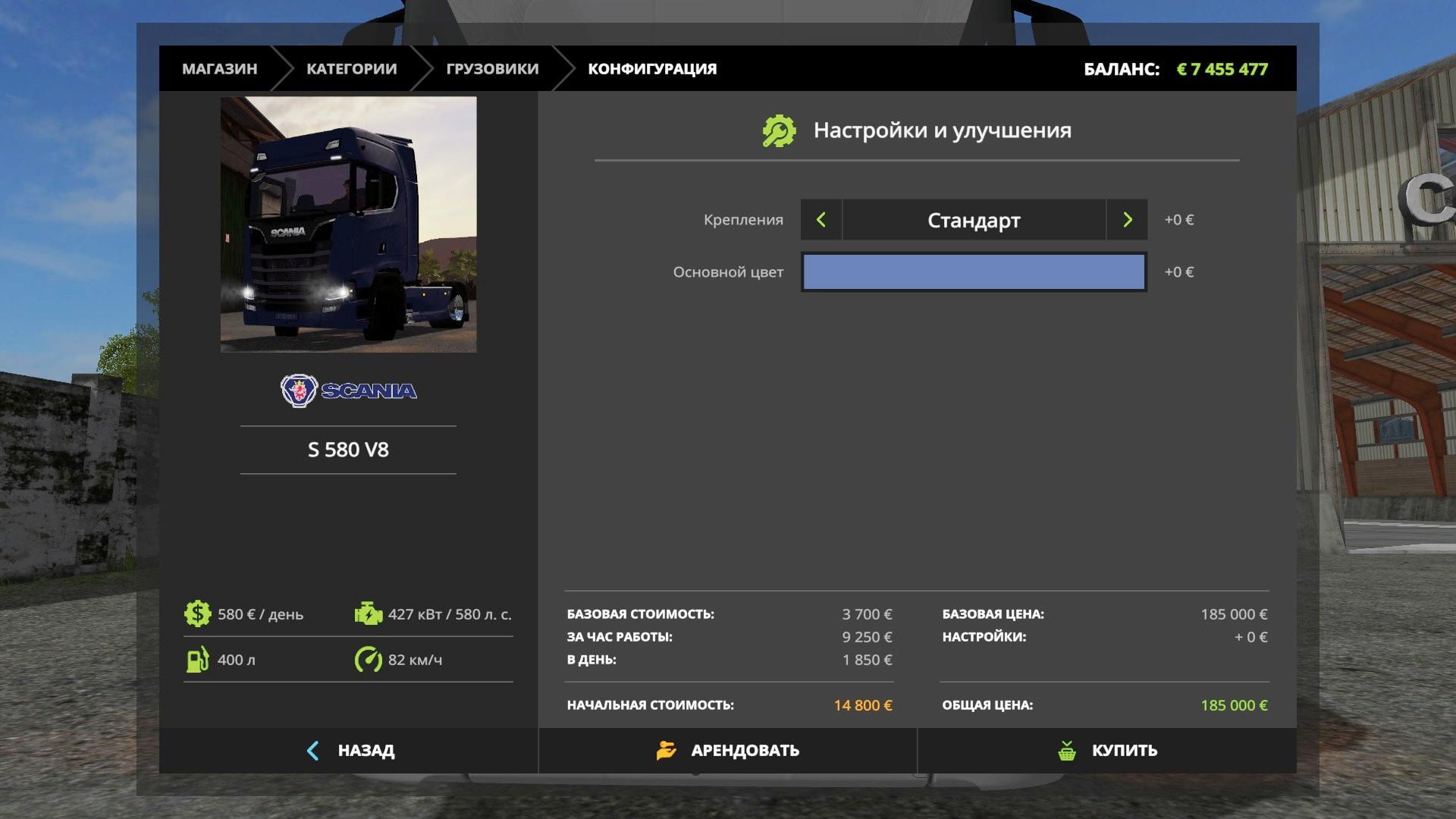Click the Scania truck preview image

coord(348,224)
